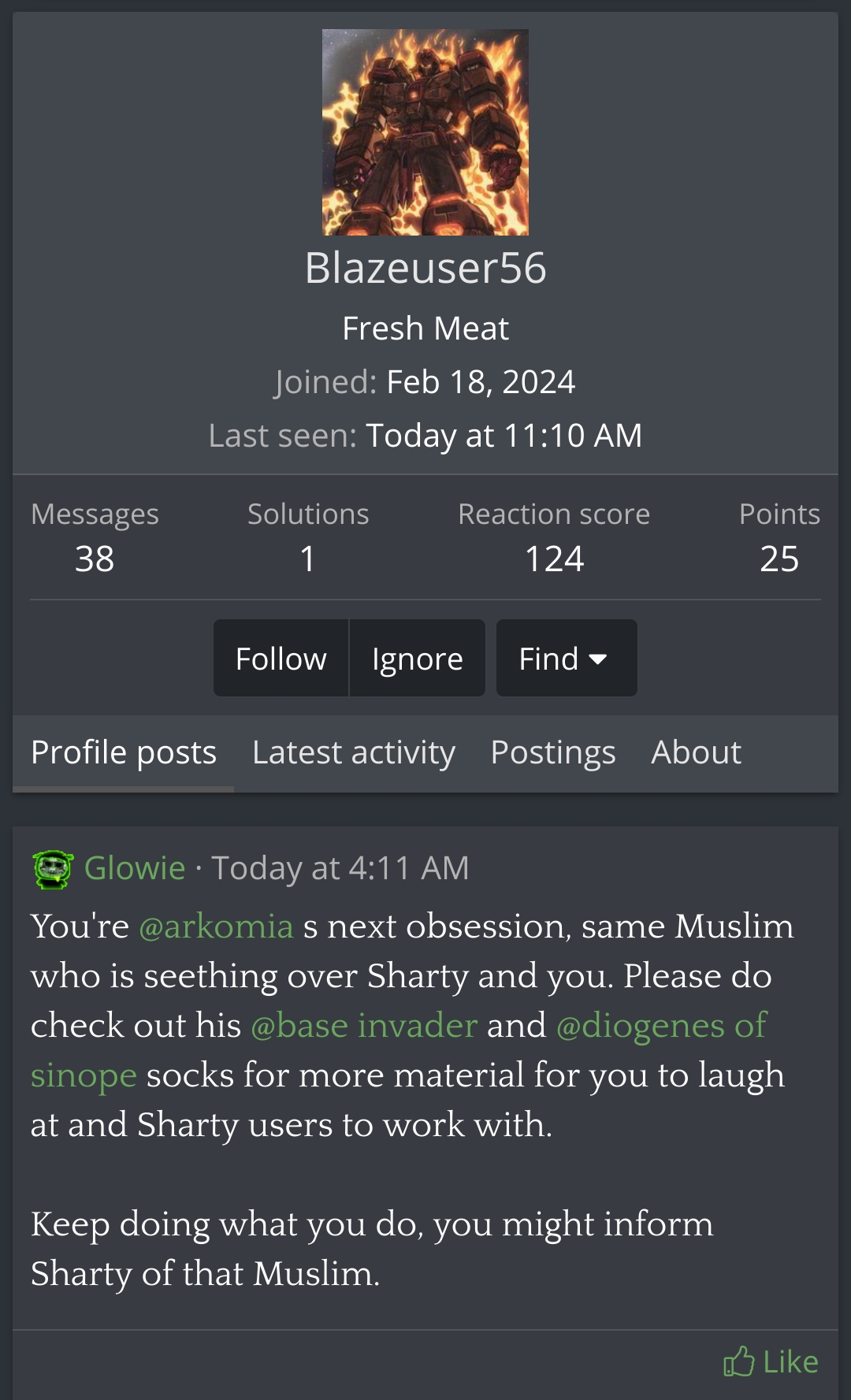
Task: Switch to Profile posts tab
Action: point(124,752)
